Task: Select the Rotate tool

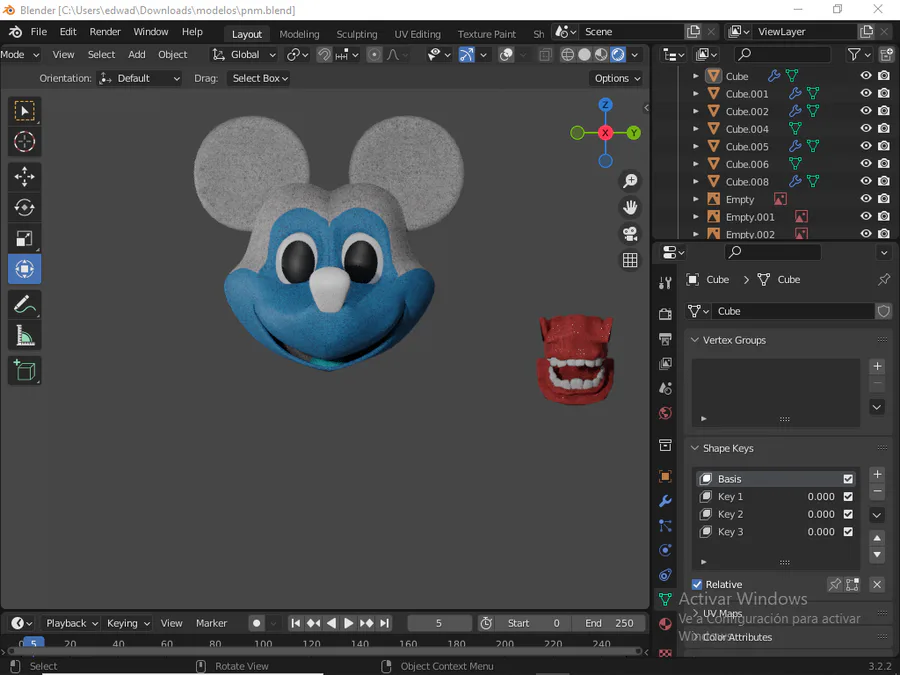Action: pyautogui.click(x=25, y=208)
